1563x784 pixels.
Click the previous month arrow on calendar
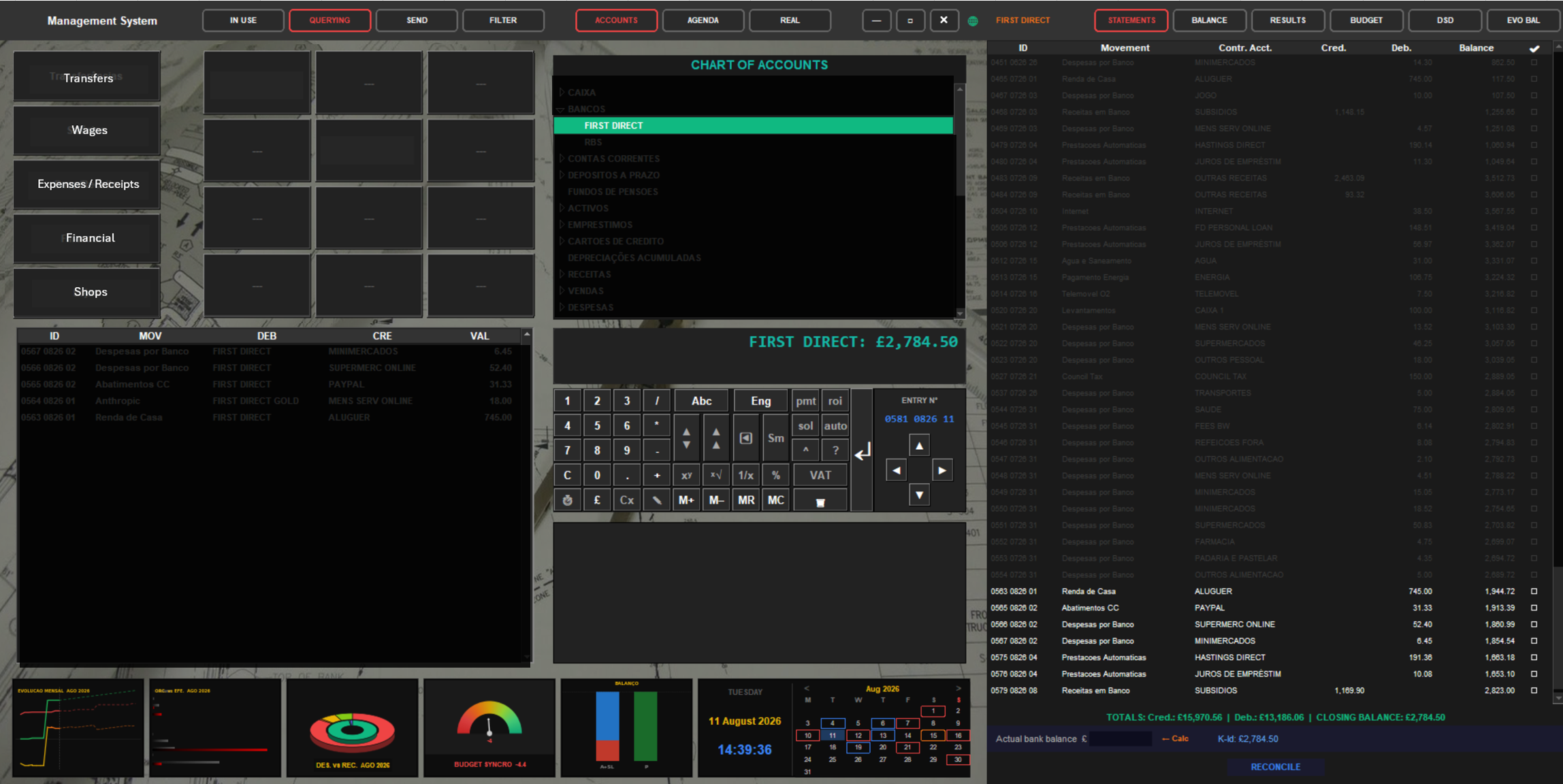click(x=807, y=689)
